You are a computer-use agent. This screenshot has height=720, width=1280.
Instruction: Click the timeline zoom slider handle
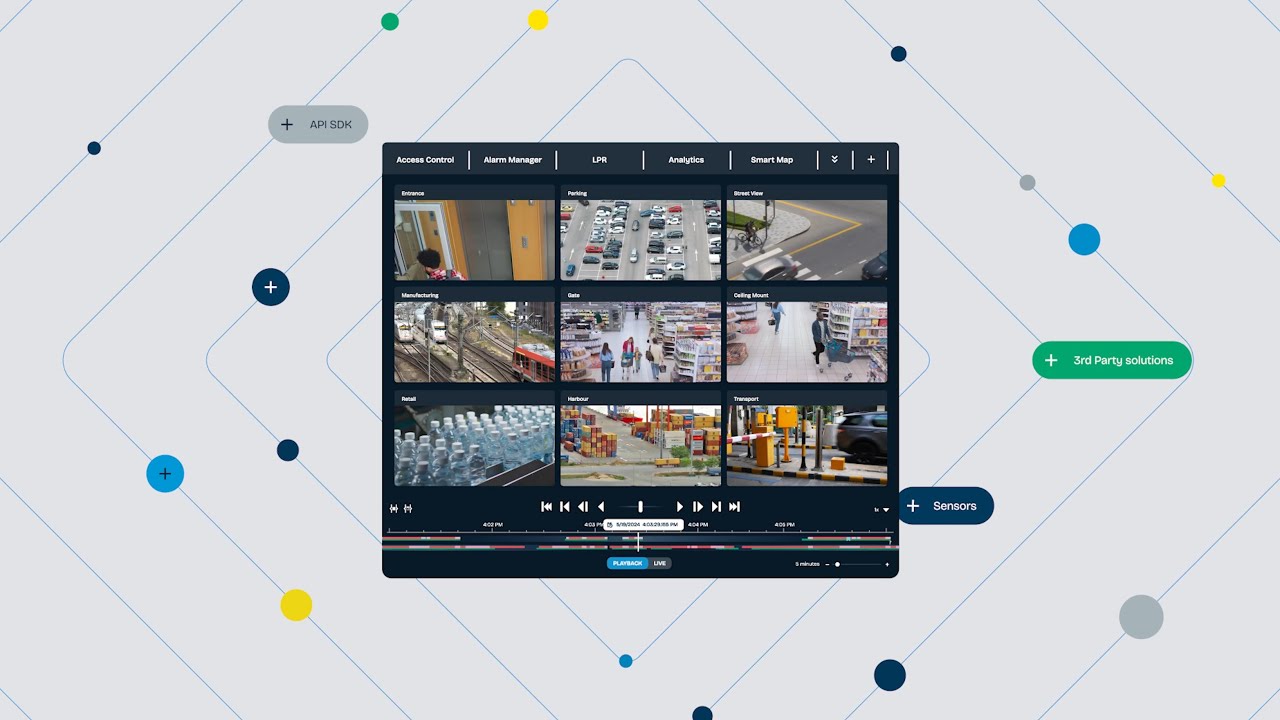pyautogui.click(x=837, y=564)
